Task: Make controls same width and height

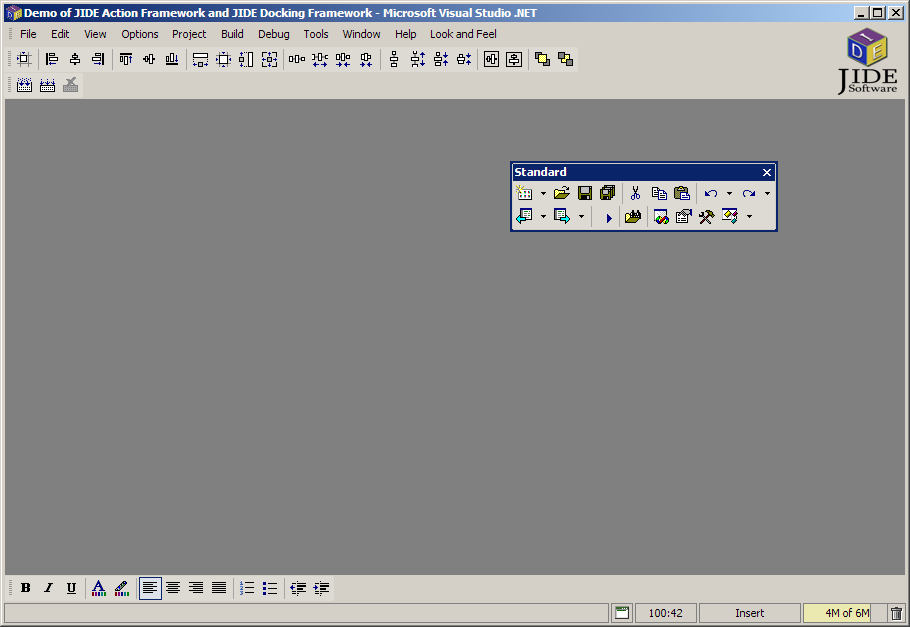Action: coord(269,59)
